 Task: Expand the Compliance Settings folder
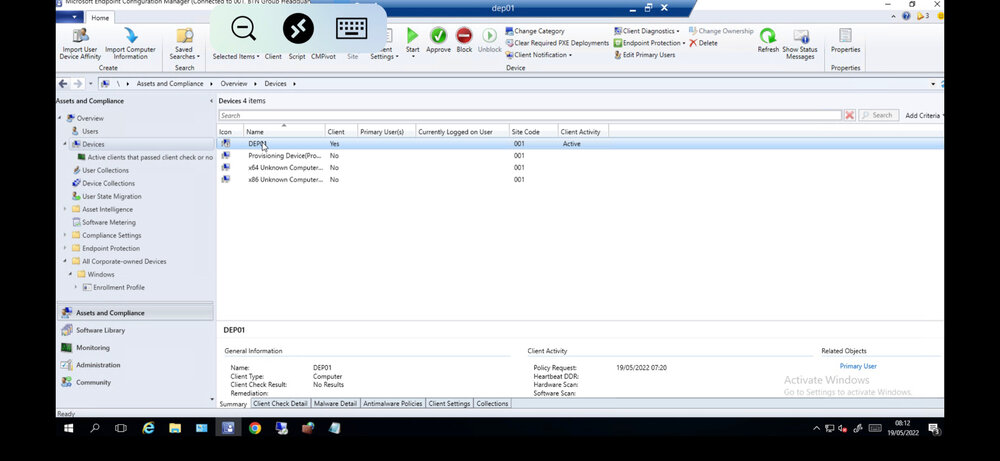click(x=65, y=235)
